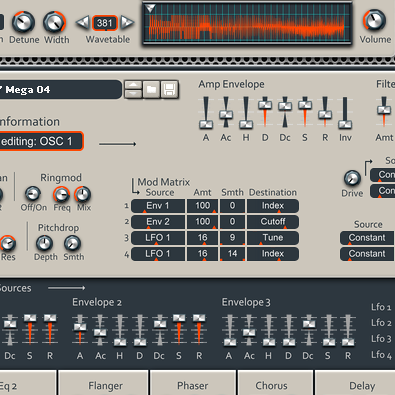Open Mod Matrix row 2 Env 2 source
395x395 pixels.
[158, 222]
